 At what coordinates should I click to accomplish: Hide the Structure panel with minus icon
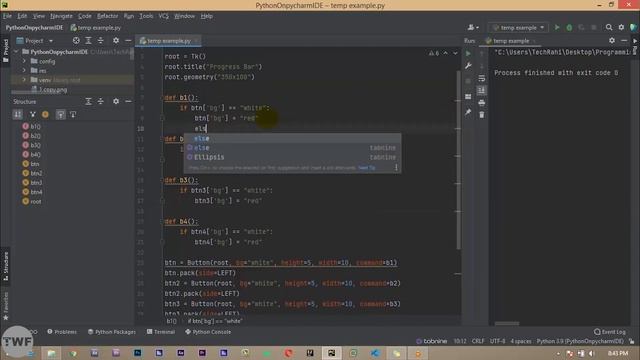click(x=128, y=101)
